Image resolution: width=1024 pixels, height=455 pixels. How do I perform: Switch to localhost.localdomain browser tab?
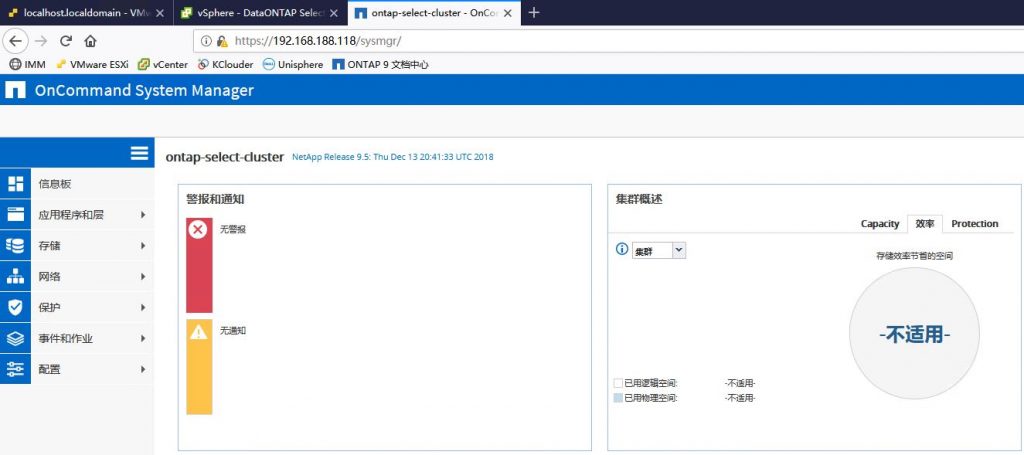tap(84, 13)
